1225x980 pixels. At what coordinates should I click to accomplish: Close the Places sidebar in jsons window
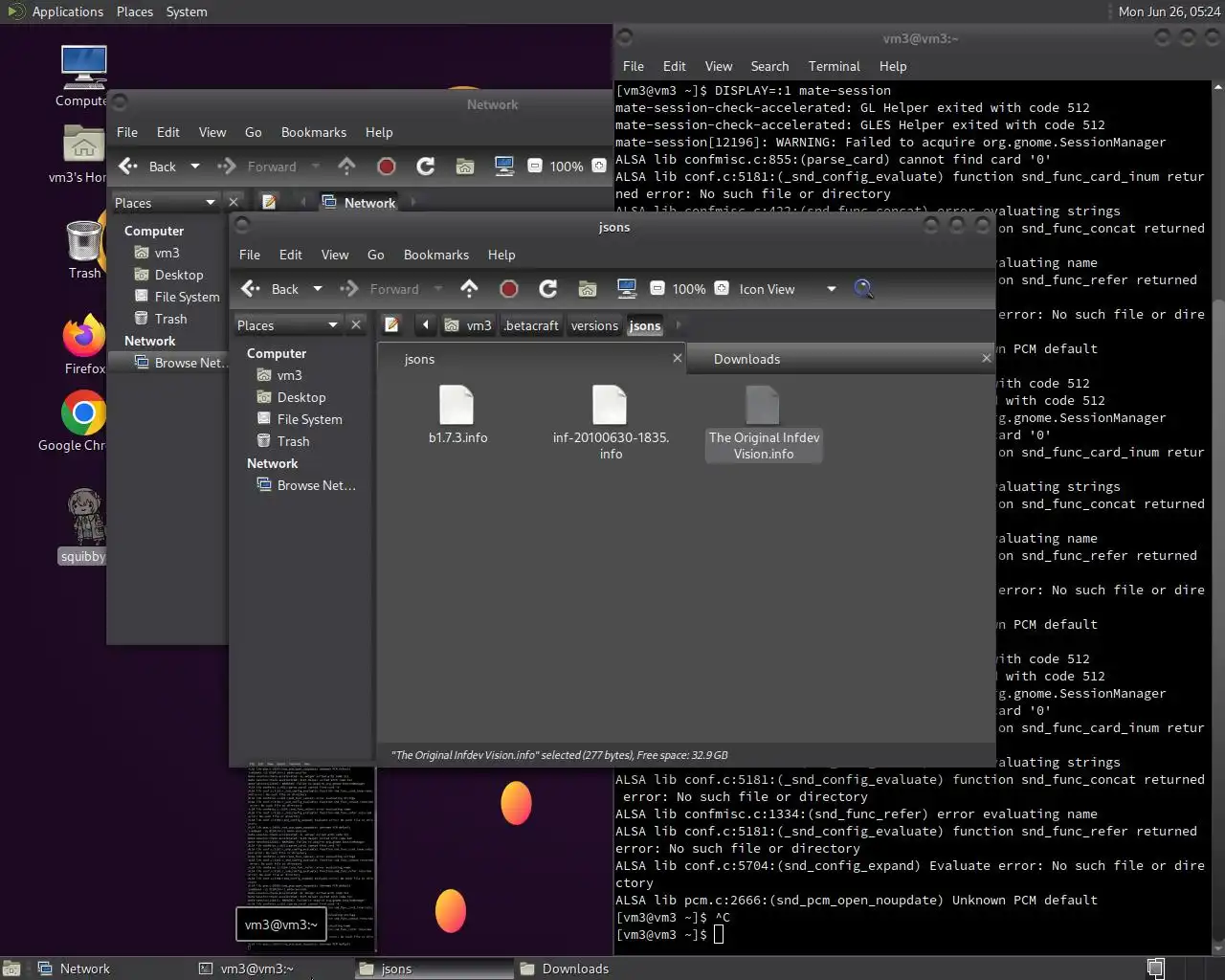click(356, 325)
